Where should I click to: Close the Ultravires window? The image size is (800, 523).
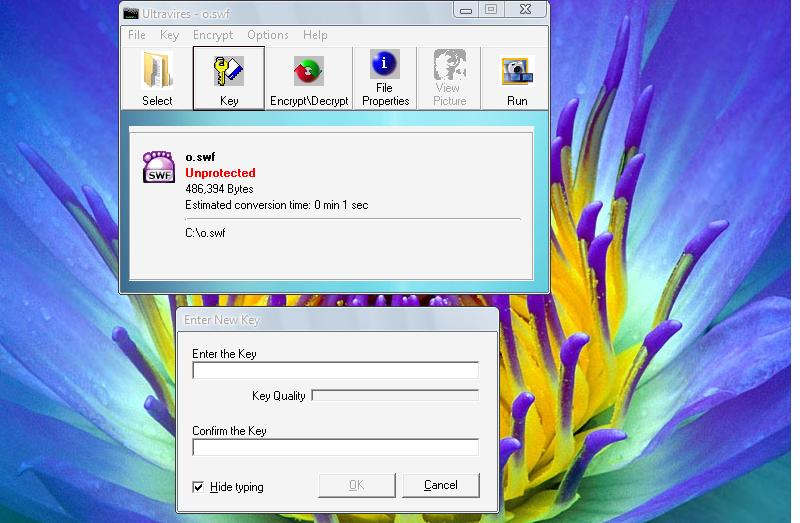point(526,10)
